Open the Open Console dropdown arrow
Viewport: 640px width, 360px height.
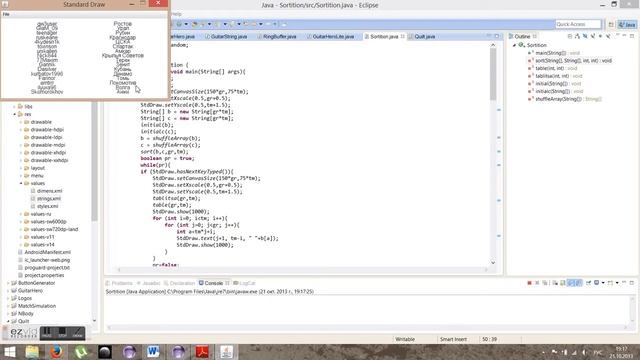tap(617, 283)
